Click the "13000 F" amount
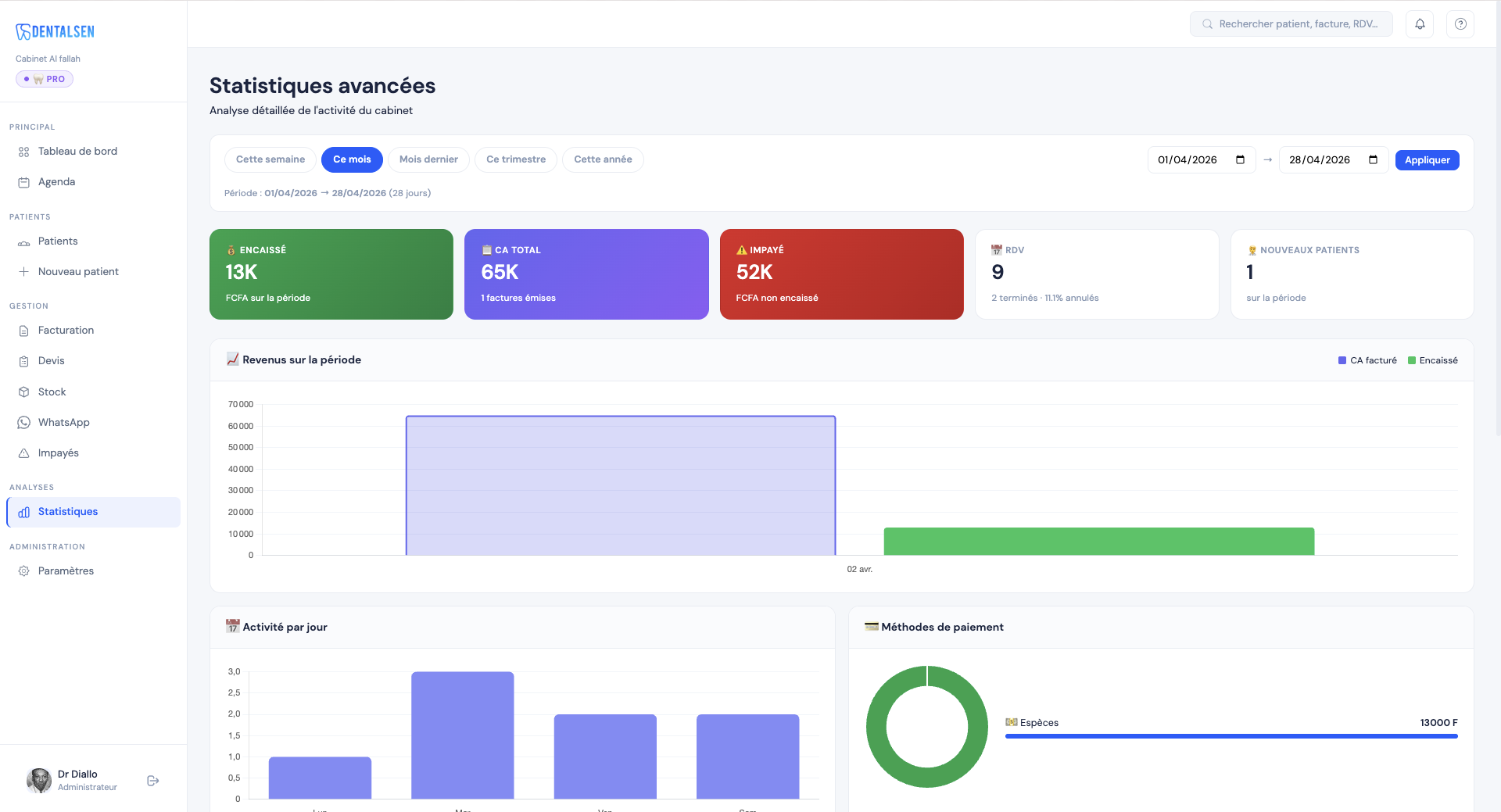The width and height of the screenshot is (1501, 812). pos(1439,723)
